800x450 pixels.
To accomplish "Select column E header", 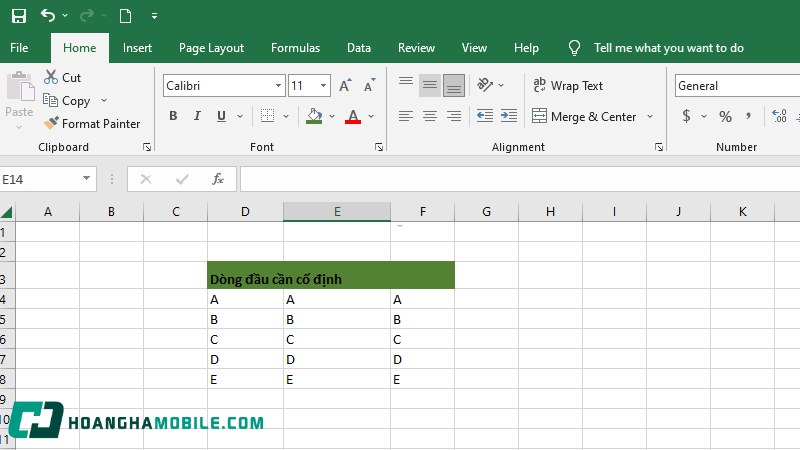I will [337, 212].
